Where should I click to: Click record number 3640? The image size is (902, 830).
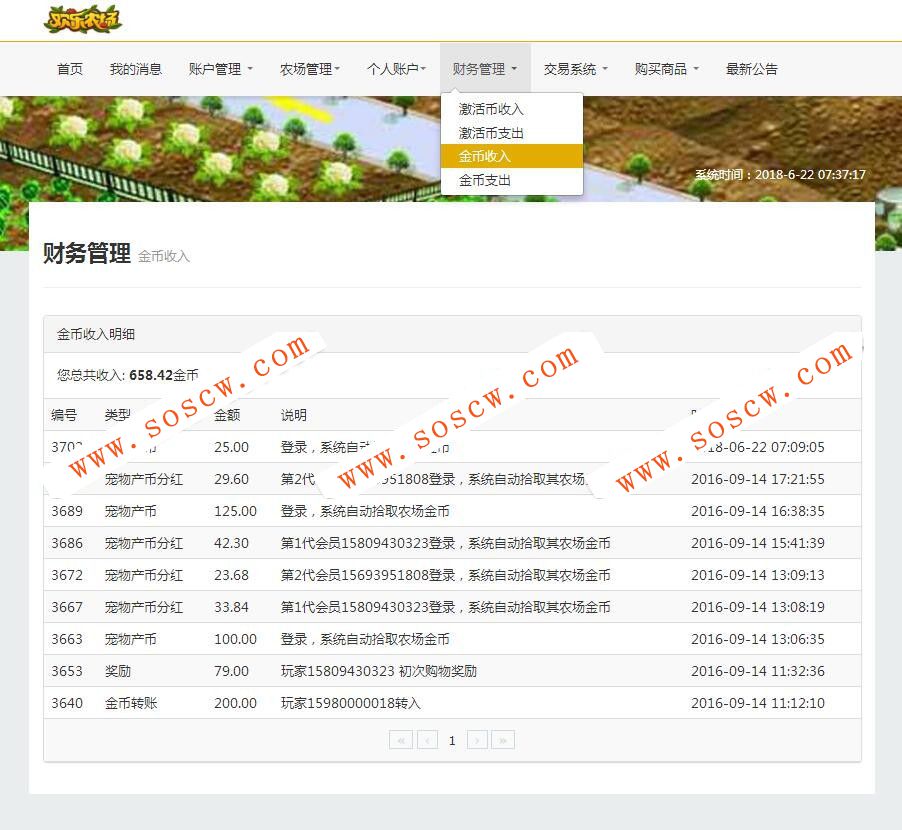tap(67, 703)
